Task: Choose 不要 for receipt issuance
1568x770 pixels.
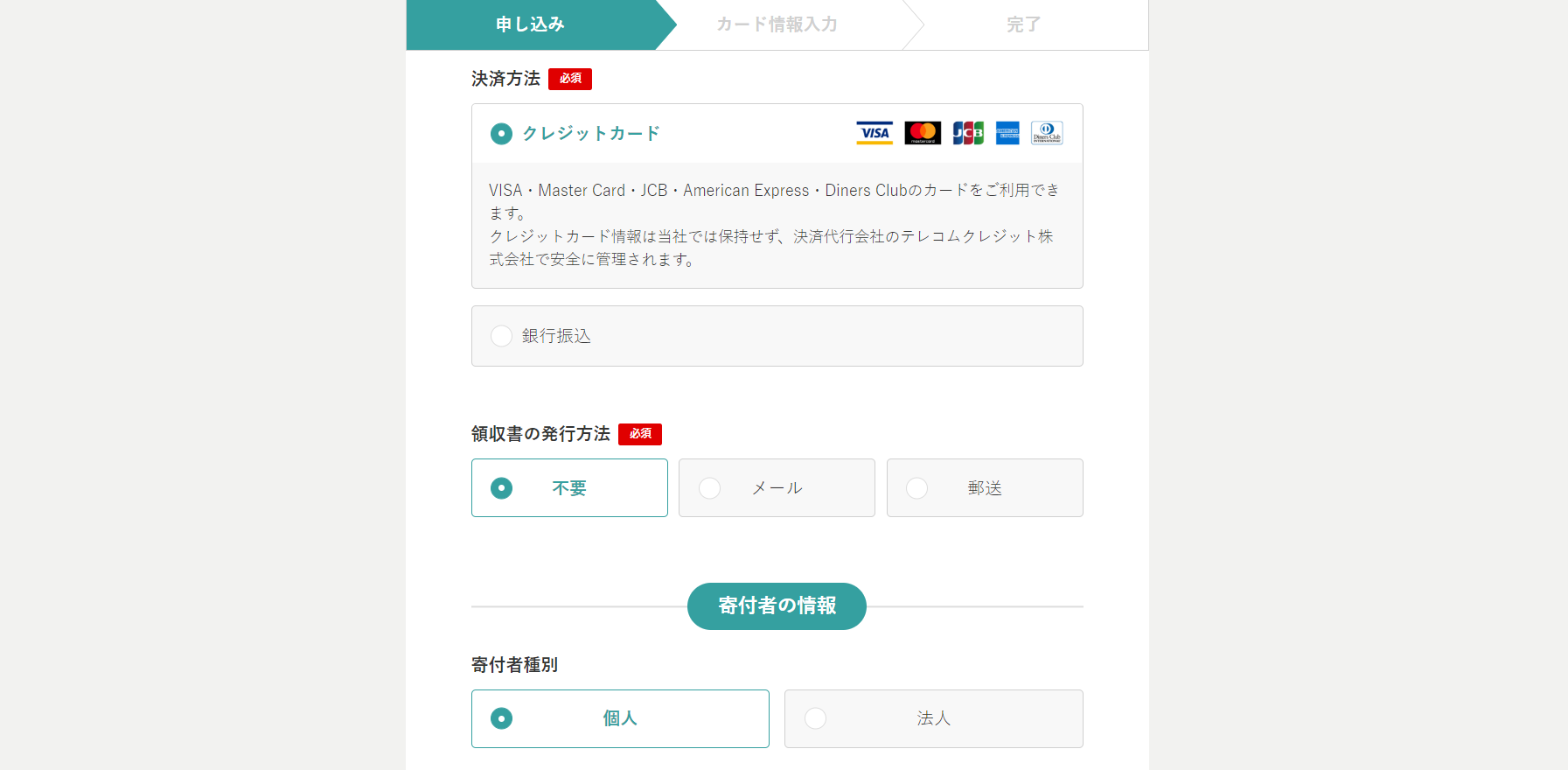Action: tap(569, 487)
